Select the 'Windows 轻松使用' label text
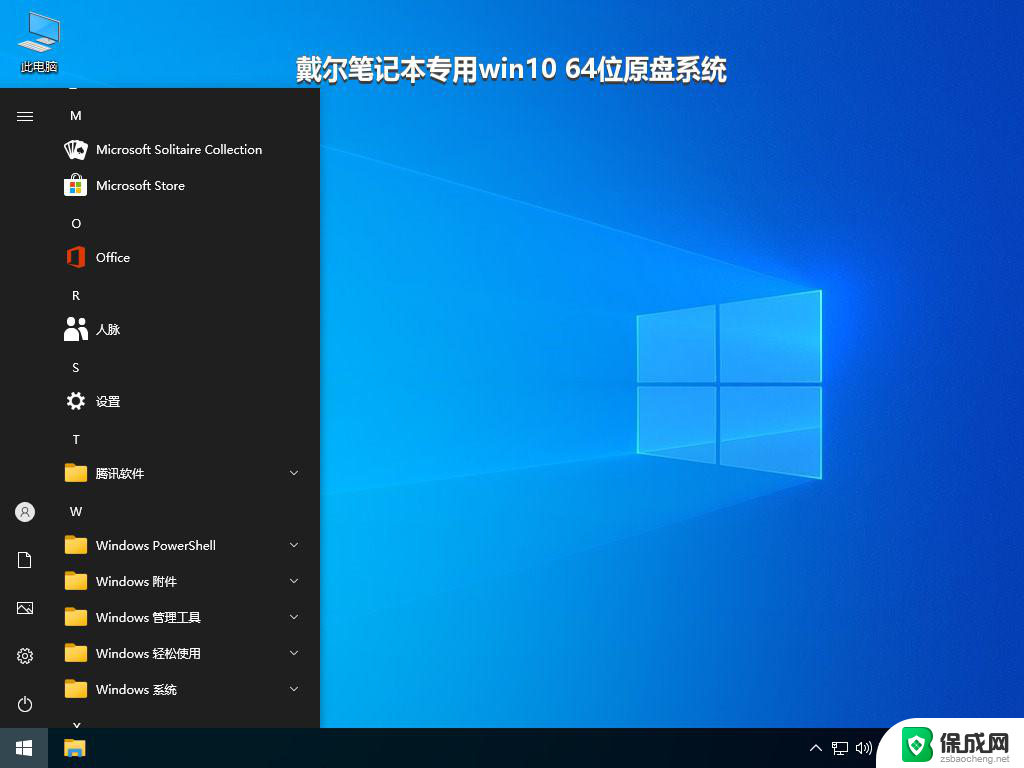Image resolution: width=1024 pixels, height=768 pixels. point(148,653)
